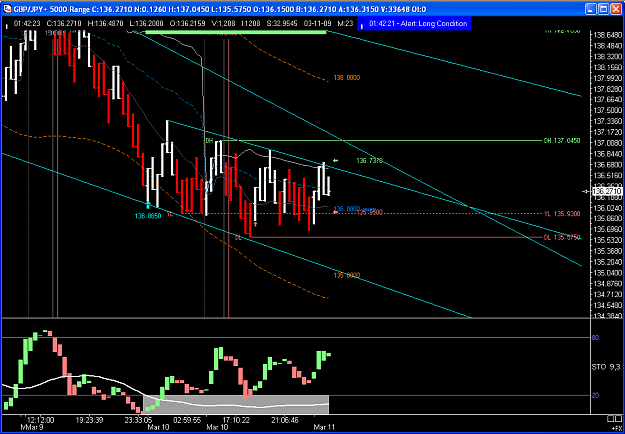This screenshot has width=625, height=434.
Task: Click the 03-11-09 date in data bar
Action: point(320,24)
